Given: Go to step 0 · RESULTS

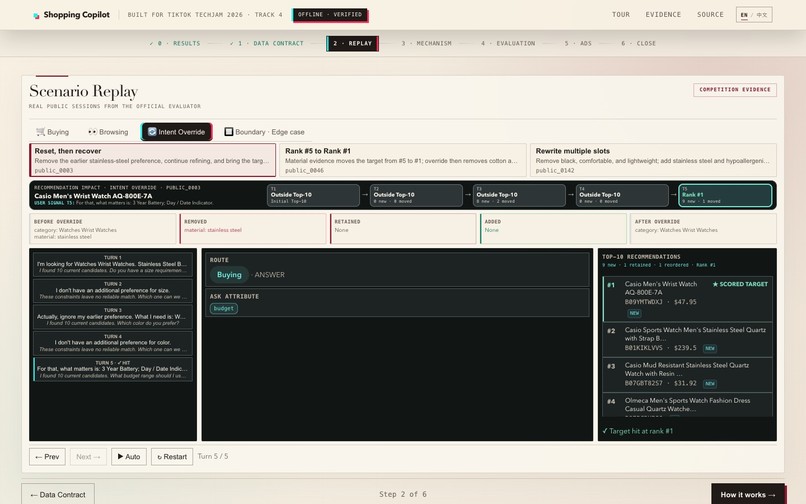Looking at the screenshot, I should click(175, 43).
